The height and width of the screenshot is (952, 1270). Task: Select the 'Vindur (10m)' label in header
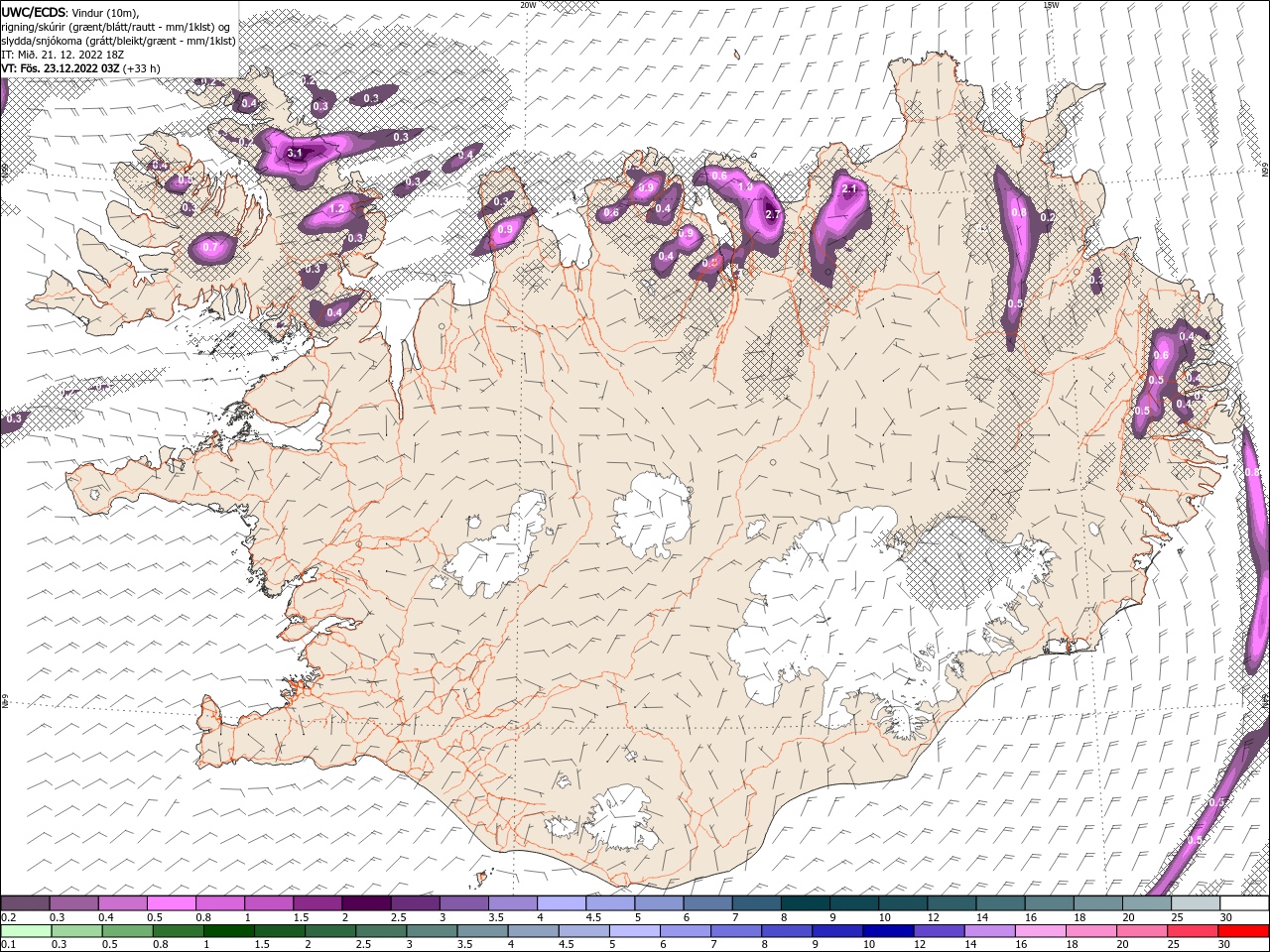click(104, 12)
